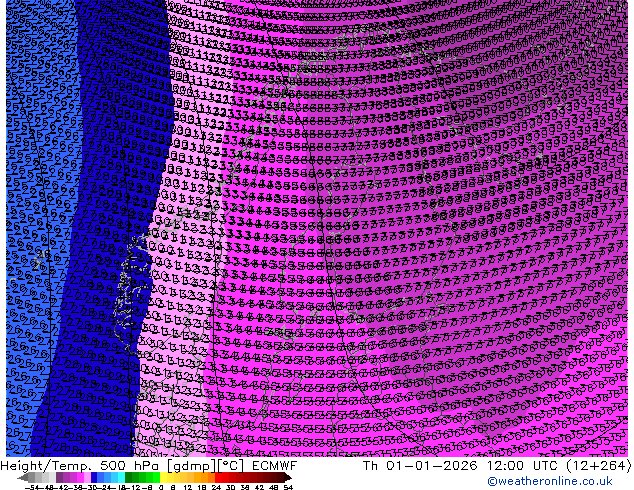Click the (12+264) forecast hour label

pos(599,466)
